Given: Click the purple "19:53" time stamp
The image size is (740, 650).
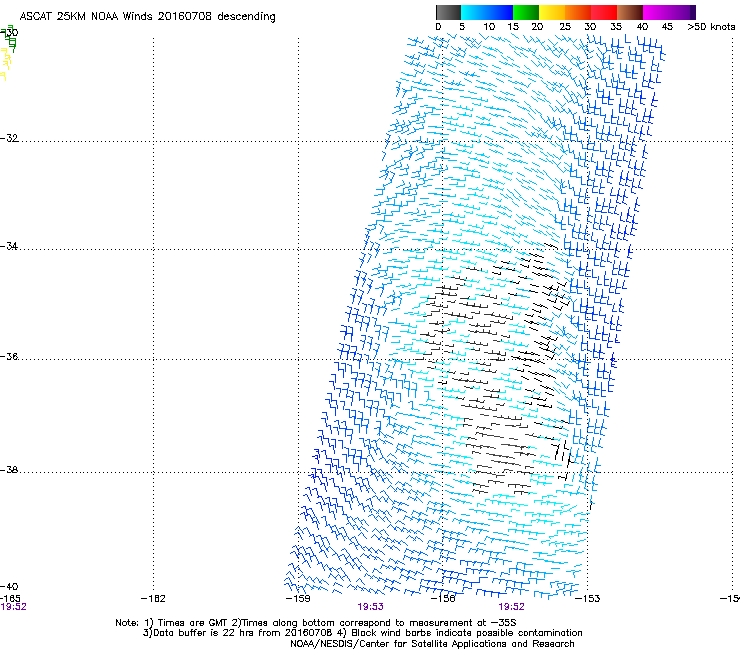Looking at the screenshot, I should point(370,607).
